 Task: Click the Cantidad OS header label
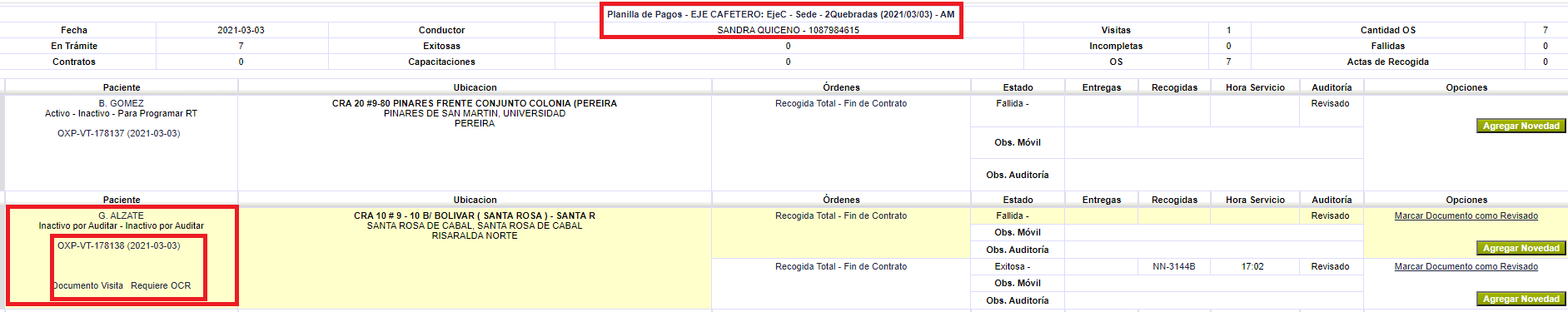(x=1387, y=30)
